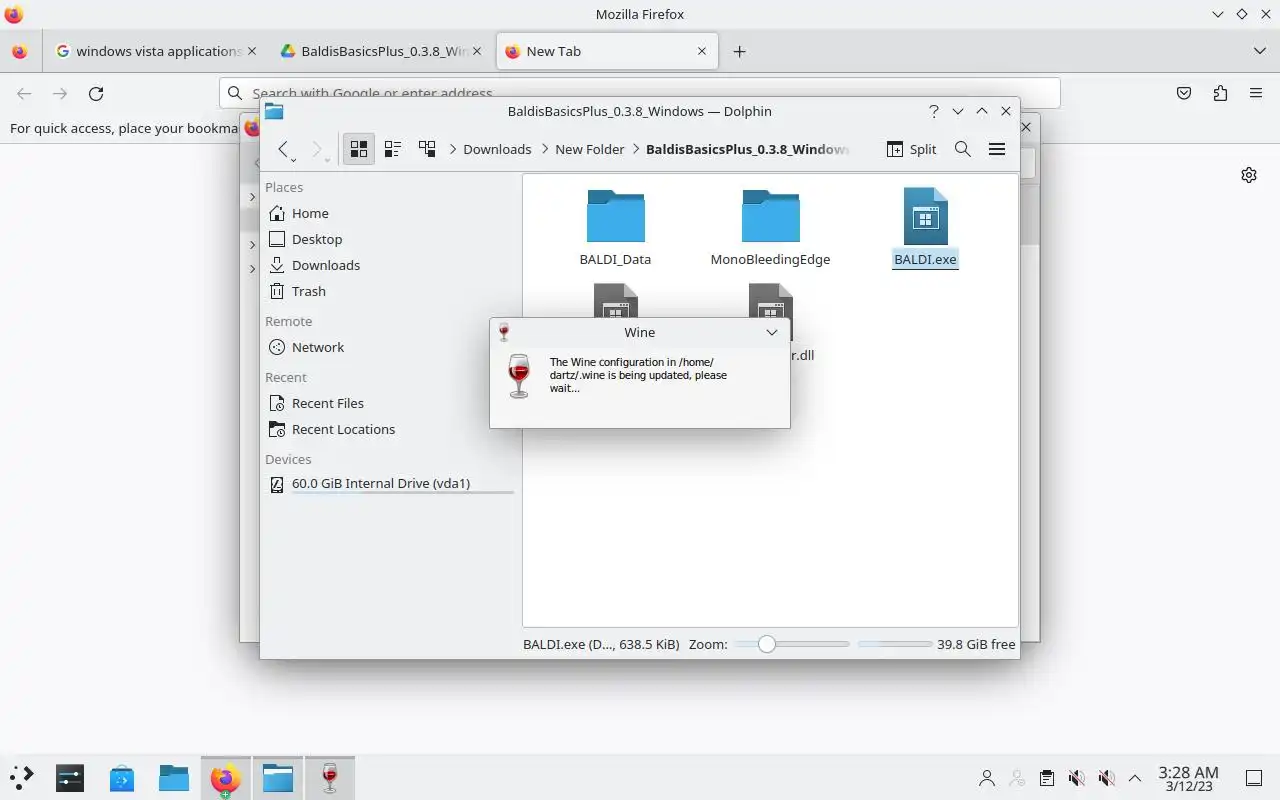Go forward in Dolphin folder history
Screen dimensions: 1280x800
pyautogui.click(x=318, y=149)
